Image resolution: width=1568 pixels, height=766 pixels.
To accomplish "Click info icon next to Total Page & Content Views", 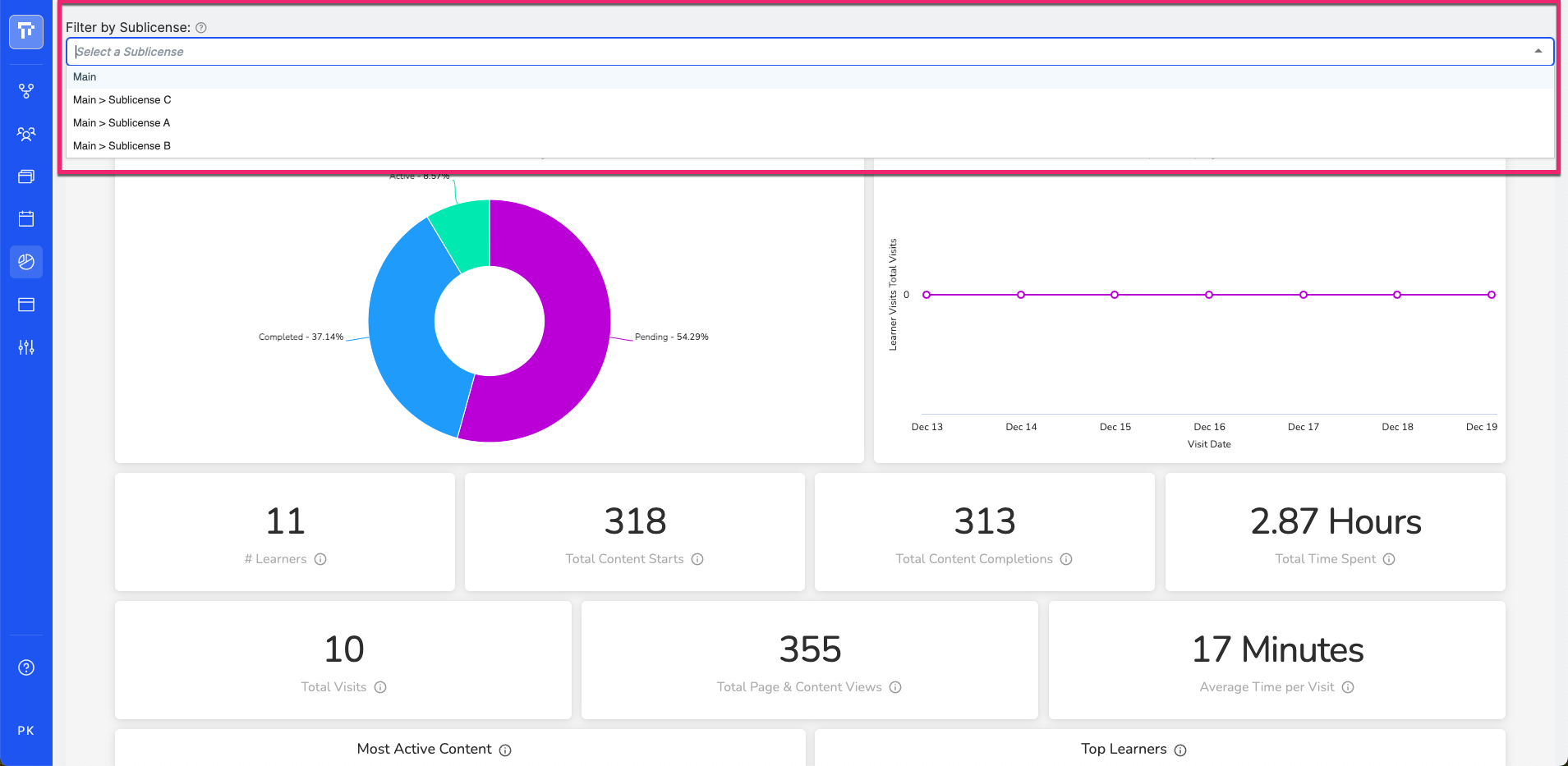I will tap(895, 687).
